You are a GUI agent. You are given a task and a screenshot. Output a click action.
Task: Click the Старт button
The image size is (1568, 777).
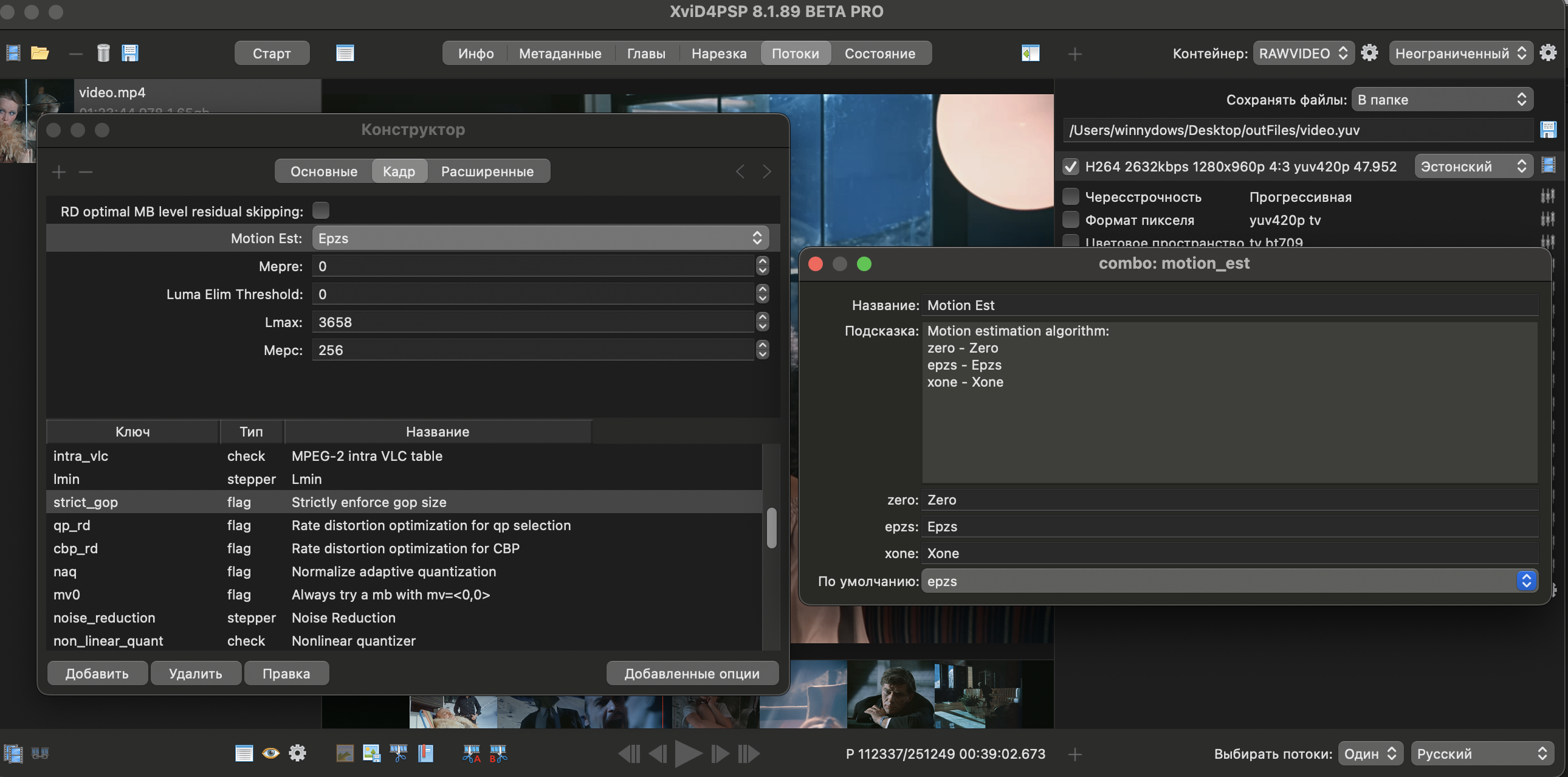(272, 53)
